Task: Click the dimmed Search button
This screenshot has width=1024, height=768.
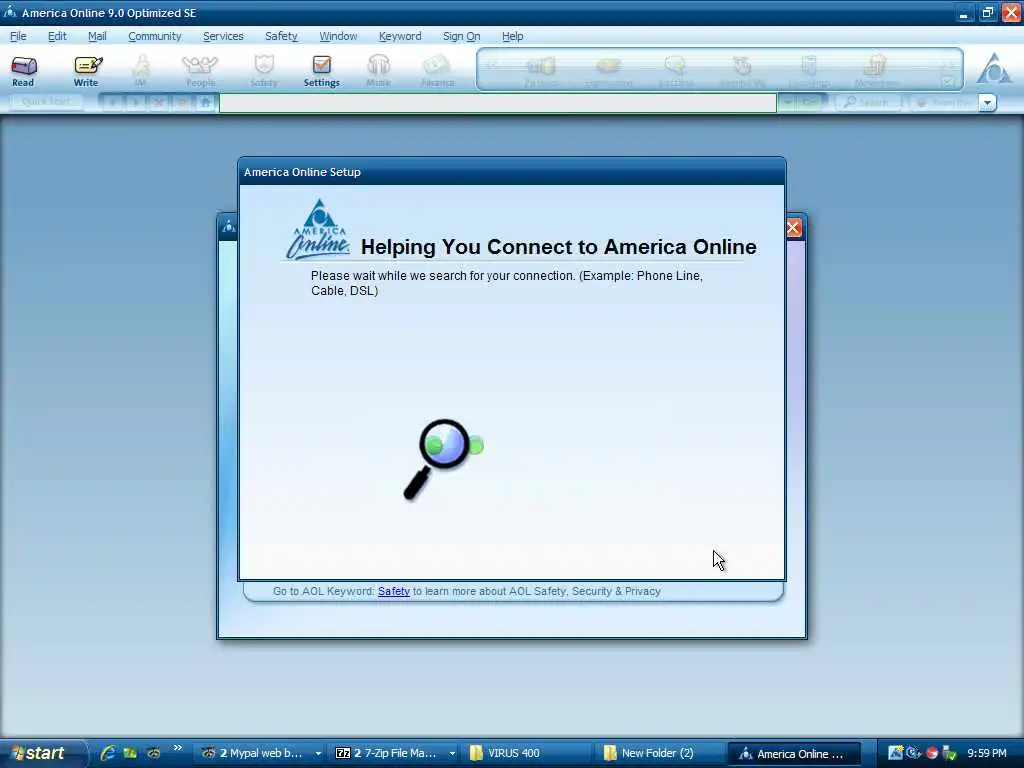Action: point(868,103)
